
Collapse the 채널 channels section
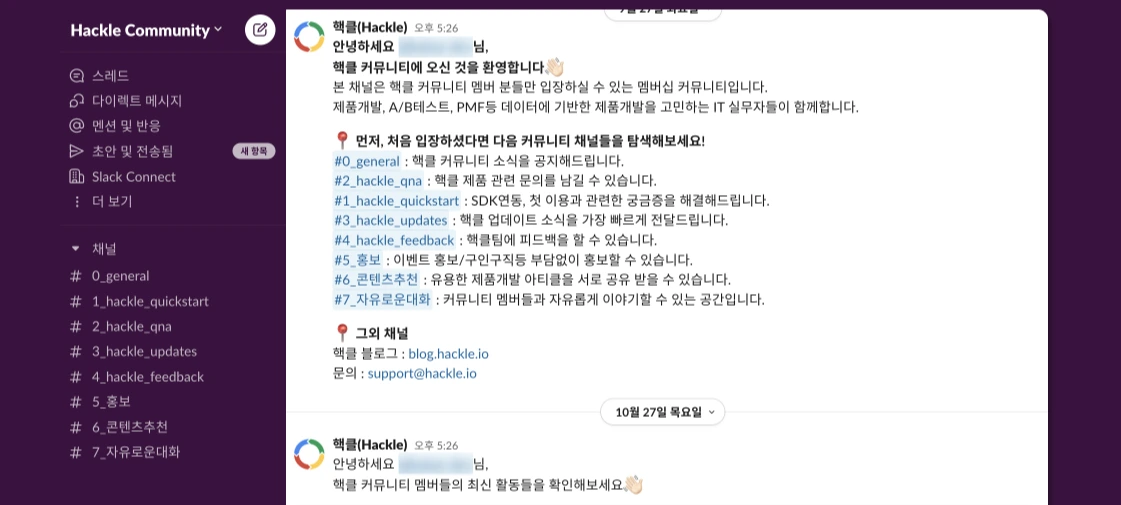coord(75,249)
